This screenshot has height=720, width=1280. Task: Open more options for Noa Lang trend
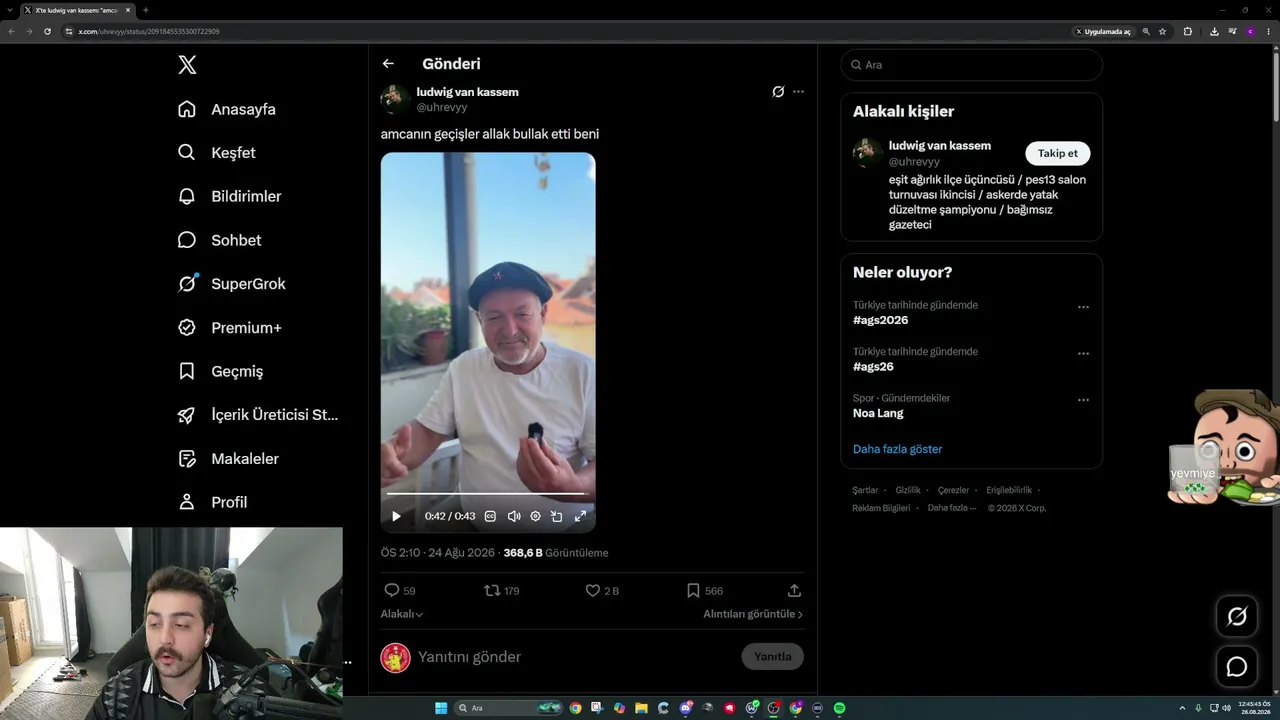[x=1083, y=400]
